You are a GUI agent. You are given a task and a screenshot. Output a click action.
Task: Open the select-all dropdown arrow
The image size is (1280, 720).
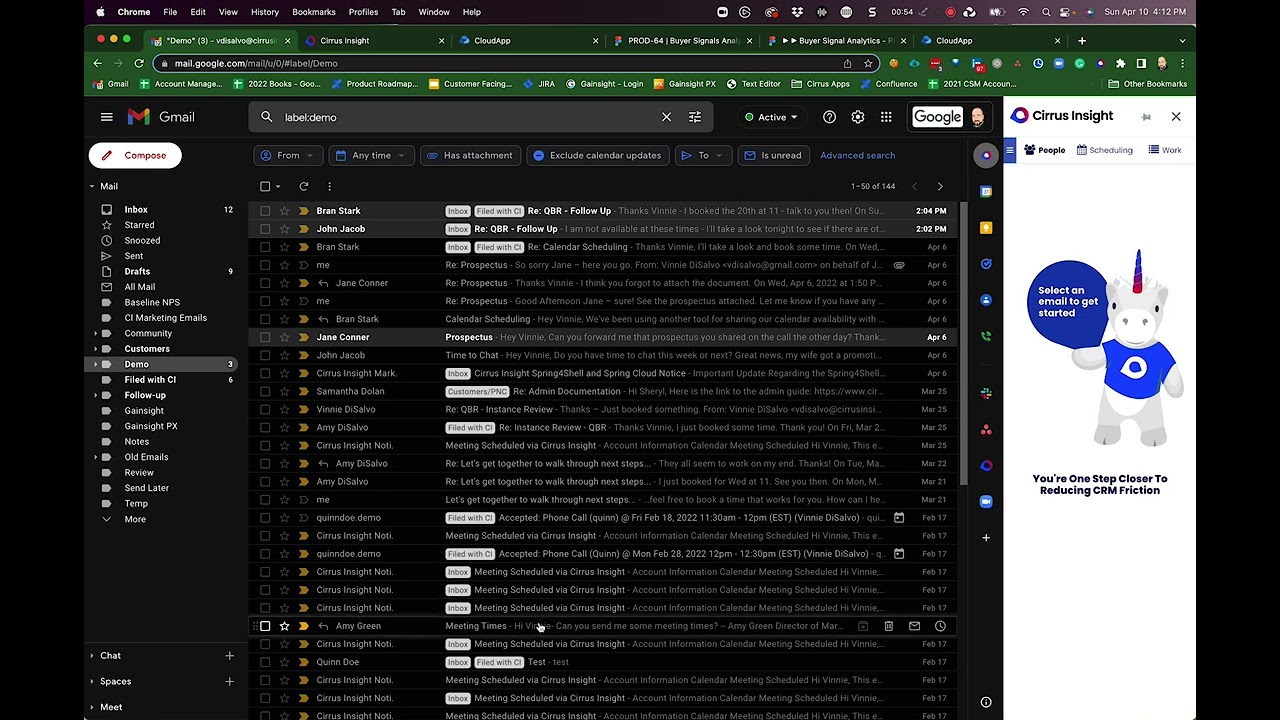coord(278,186)
